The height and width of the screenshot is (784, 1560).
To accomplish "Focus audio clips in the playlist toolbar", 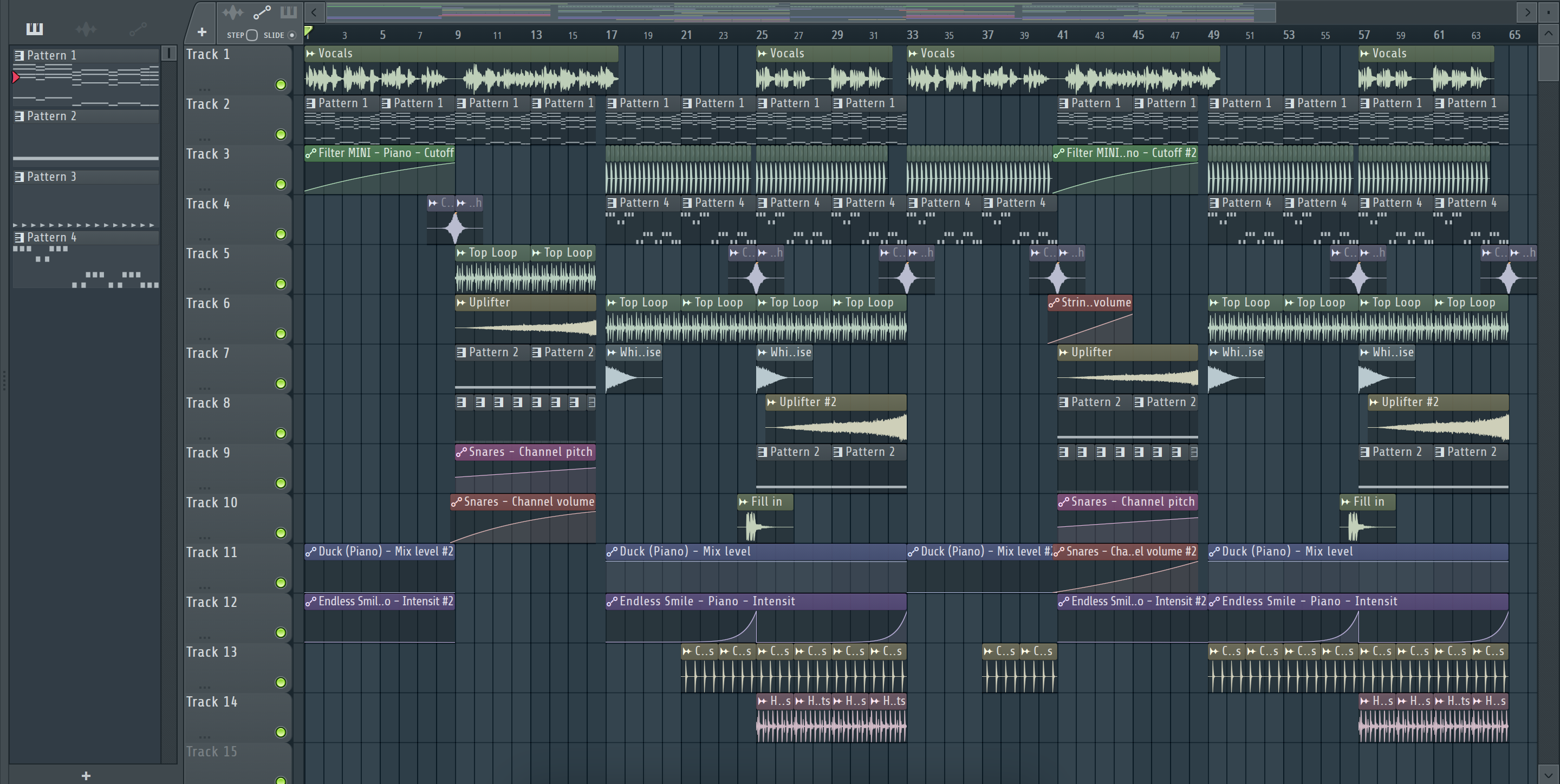I will [232, 12].
